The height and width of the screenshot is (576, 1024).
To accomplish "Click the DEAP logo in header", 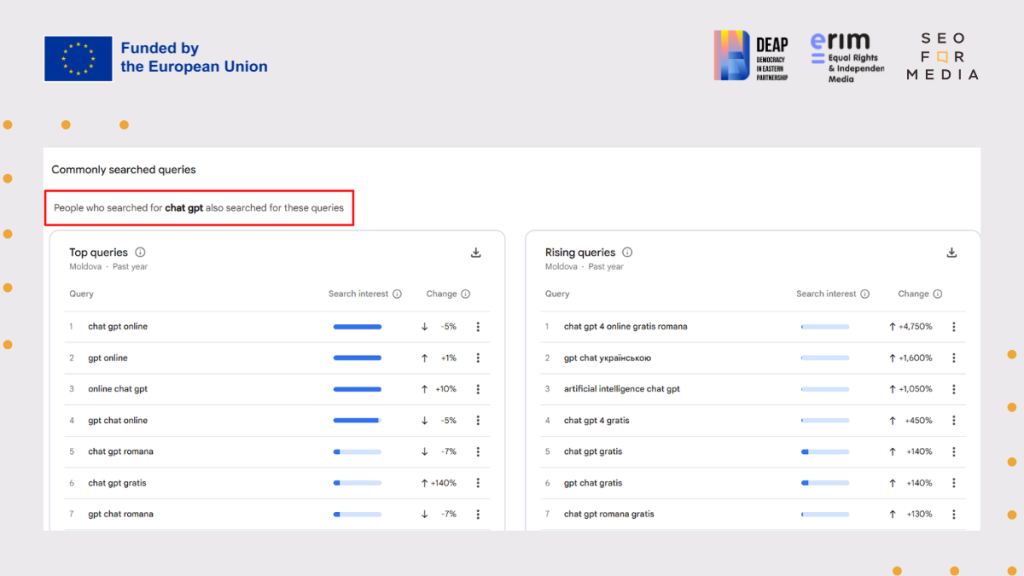I will point(751,56).
